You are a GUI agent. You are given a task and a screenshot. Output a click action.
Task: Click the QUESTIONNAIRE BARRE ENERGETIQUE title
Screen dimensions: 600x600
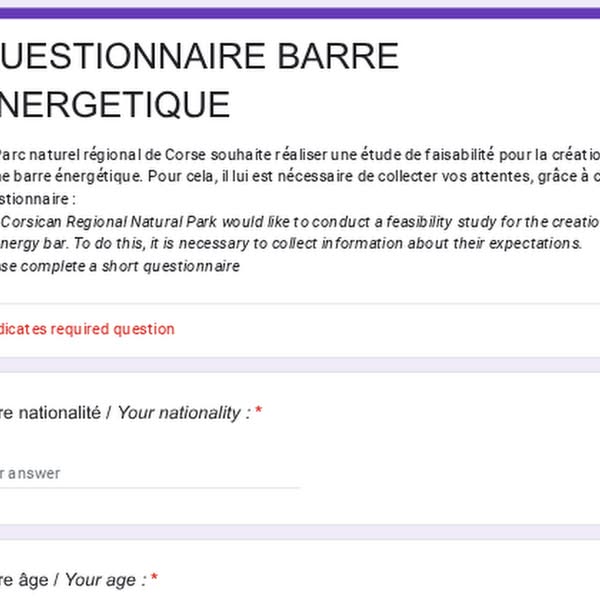(200, 80)
